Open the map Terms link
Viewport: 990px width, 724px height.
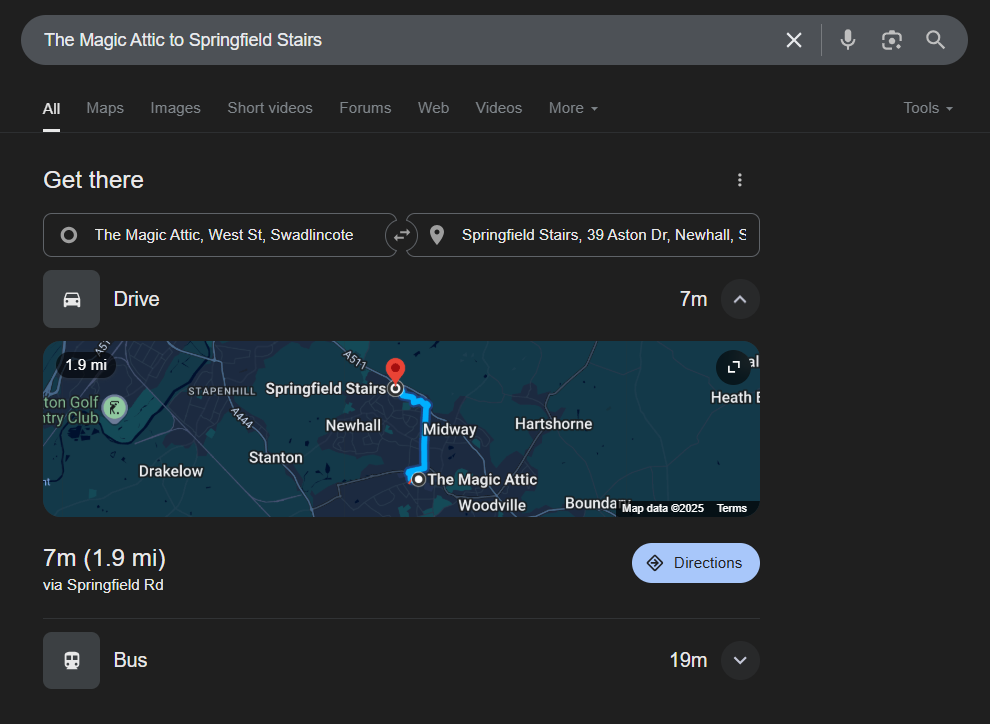tap(732, 508)
